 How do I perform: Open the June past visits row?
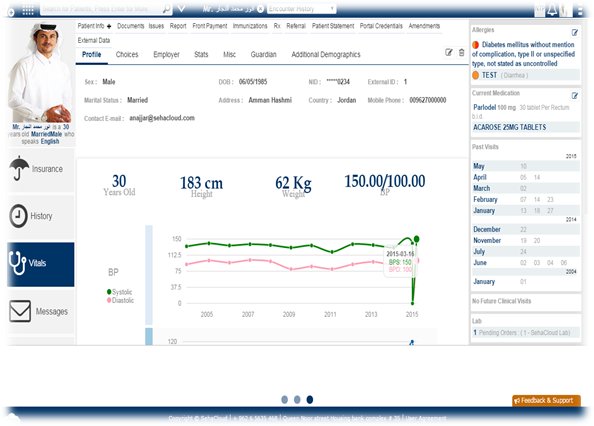(x=525, y=263)
